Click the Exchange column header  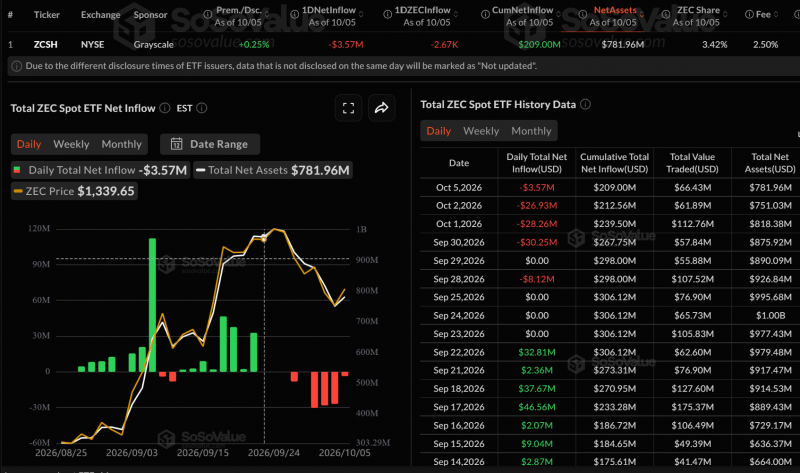(101, 15)
